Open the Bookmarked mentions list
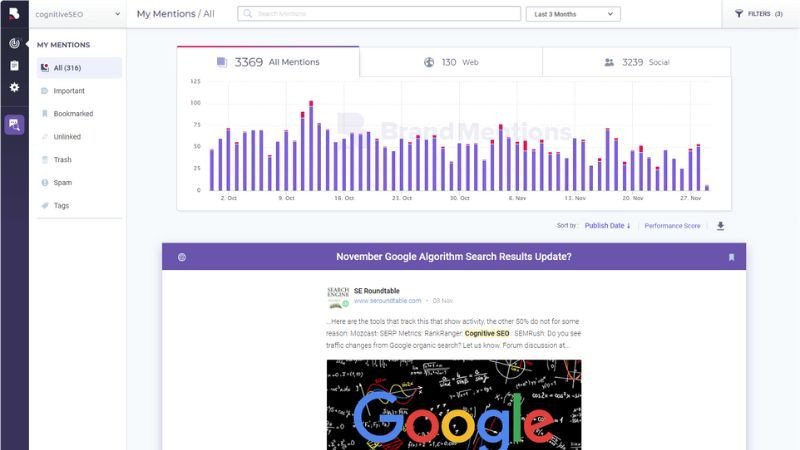This screenshot has width=800, height=450. click(73, 114)
